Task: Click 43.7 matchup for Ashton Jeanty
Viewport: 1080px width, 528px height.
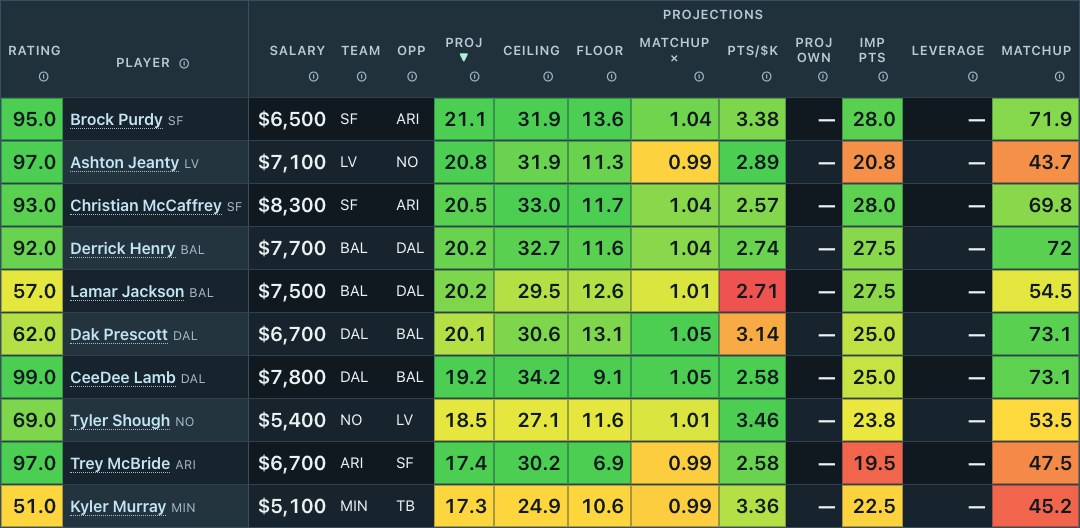Action: pyautogui.click(x=1036, y=162)
